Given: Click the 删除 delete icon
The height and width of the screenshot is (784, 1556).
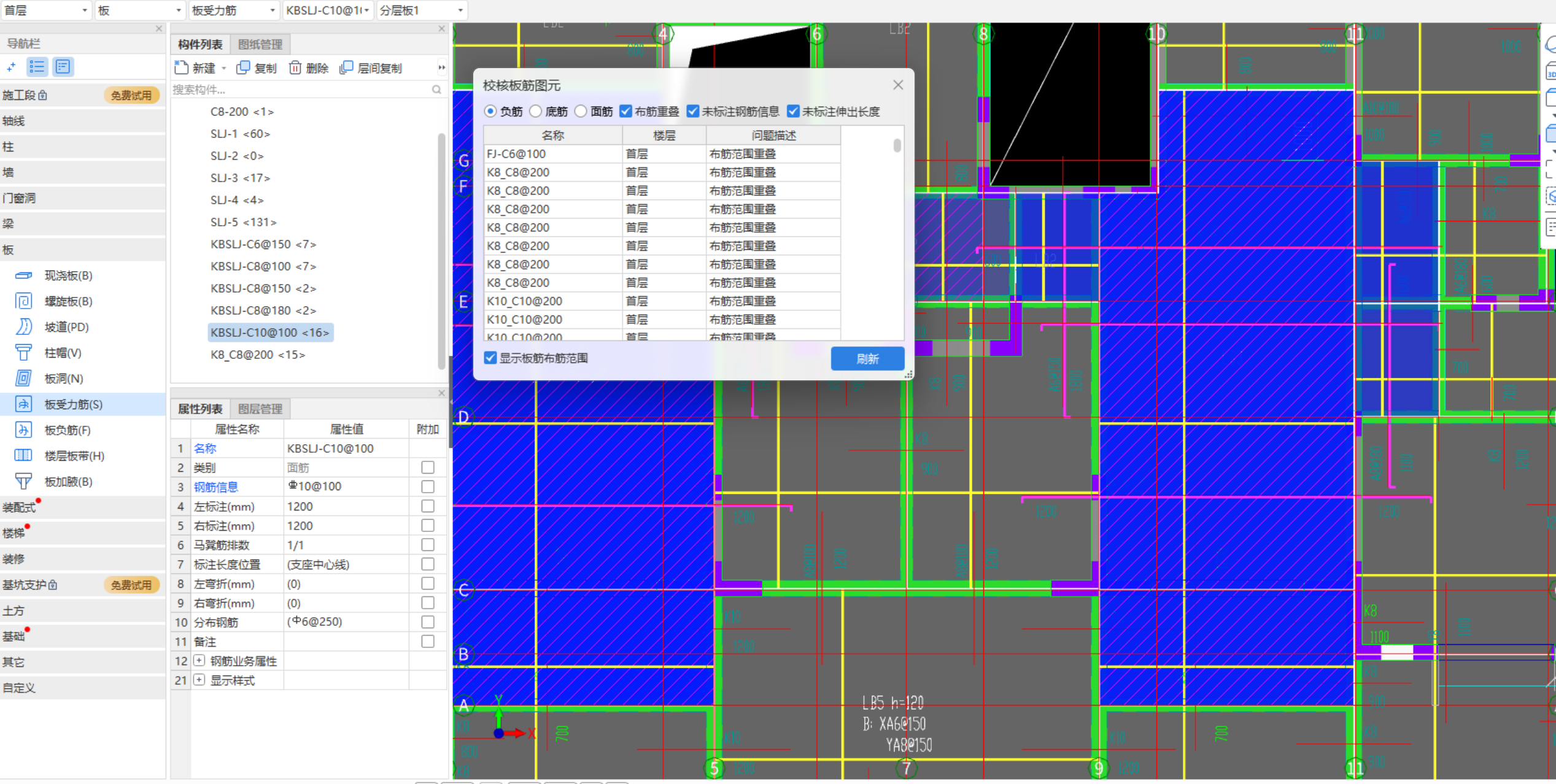Looking at the screenshot, I should click(x=295, y=67).
